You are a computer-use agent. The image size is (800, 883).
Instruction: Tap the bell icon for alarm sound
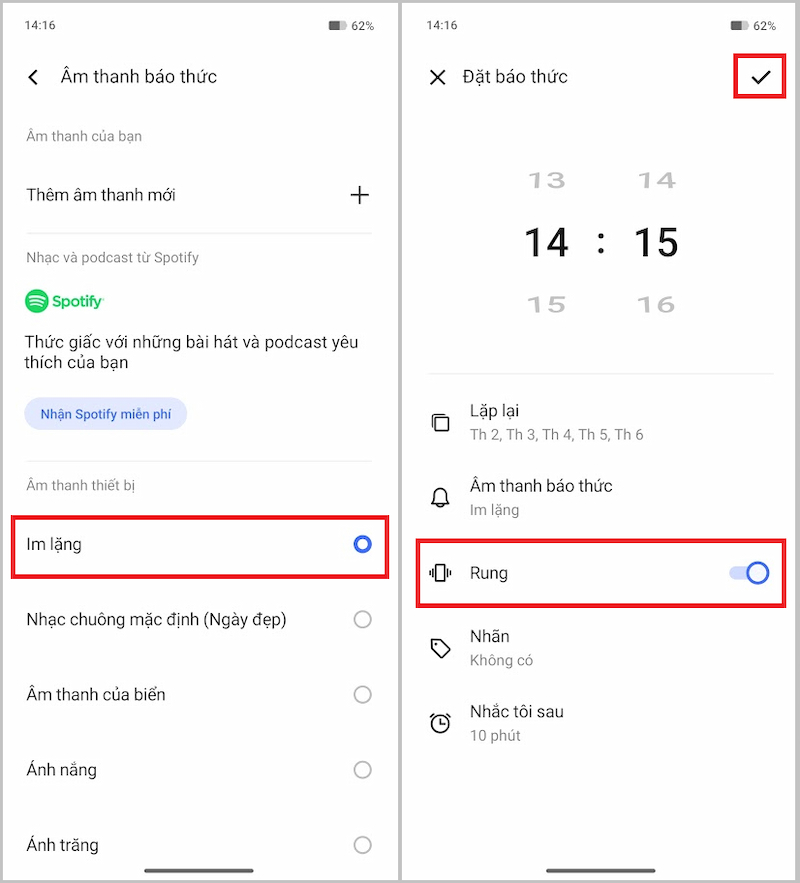click(x=440, y=497)
